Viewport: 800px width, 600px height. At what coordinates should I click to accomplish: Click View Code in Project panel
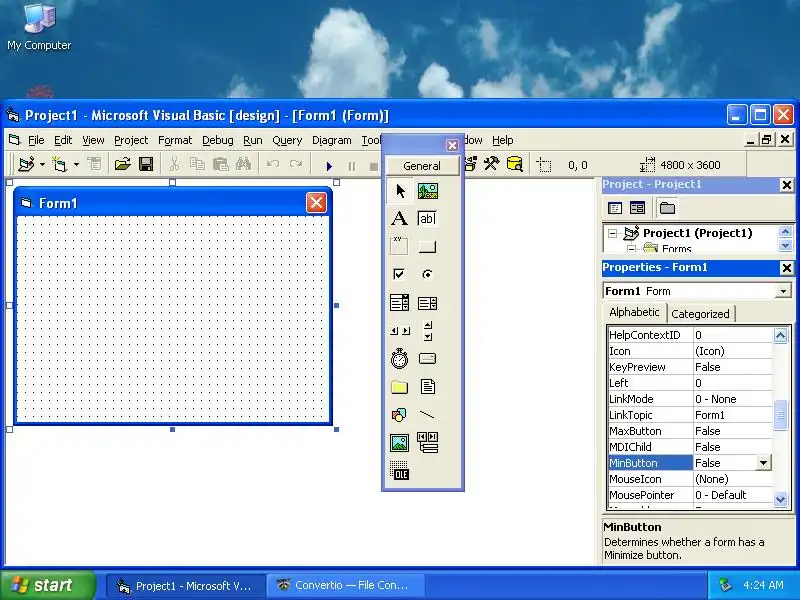pyautogui.click(x=615, y=208)
